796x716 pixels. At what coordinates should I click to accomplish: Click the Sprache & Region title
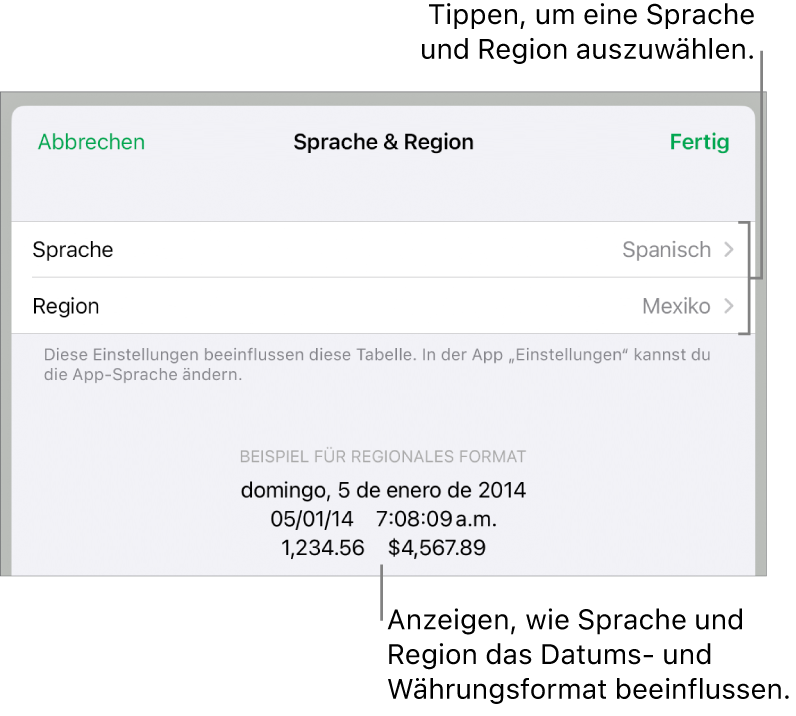pyautogui.click(x=383, y=142)
